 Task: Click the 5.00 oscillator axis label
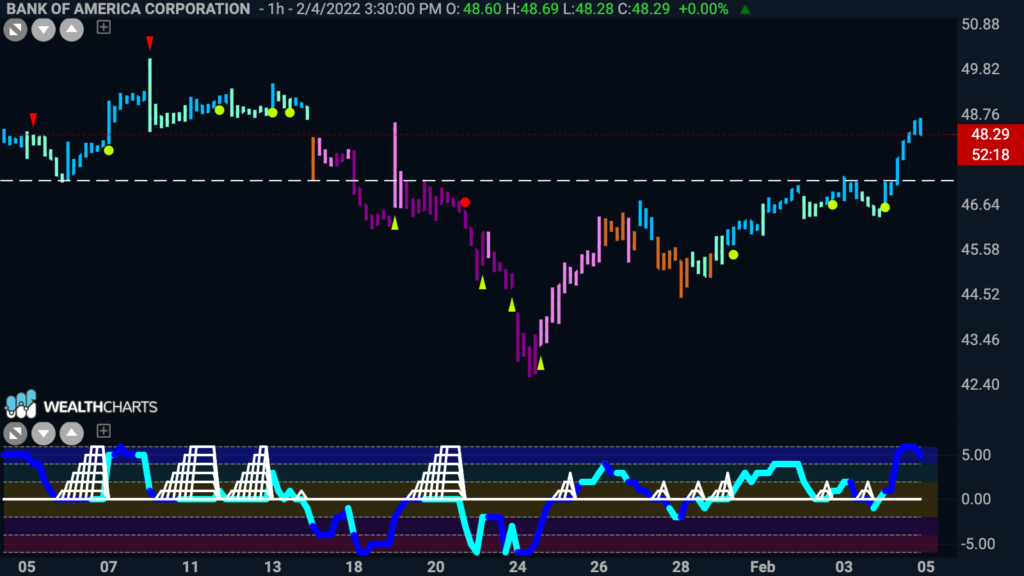click(976, 455)
